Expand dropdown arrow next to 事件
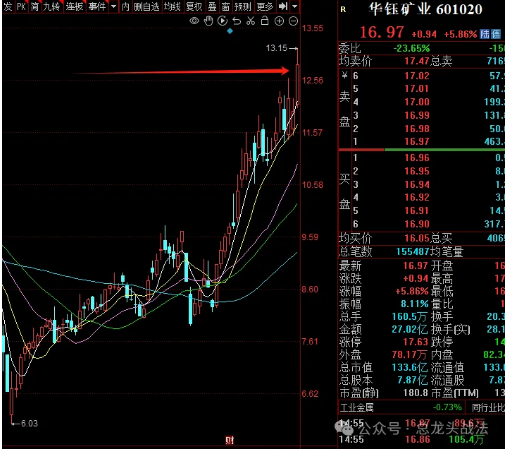This screenshot has width=506, height=449. point(114,6)
